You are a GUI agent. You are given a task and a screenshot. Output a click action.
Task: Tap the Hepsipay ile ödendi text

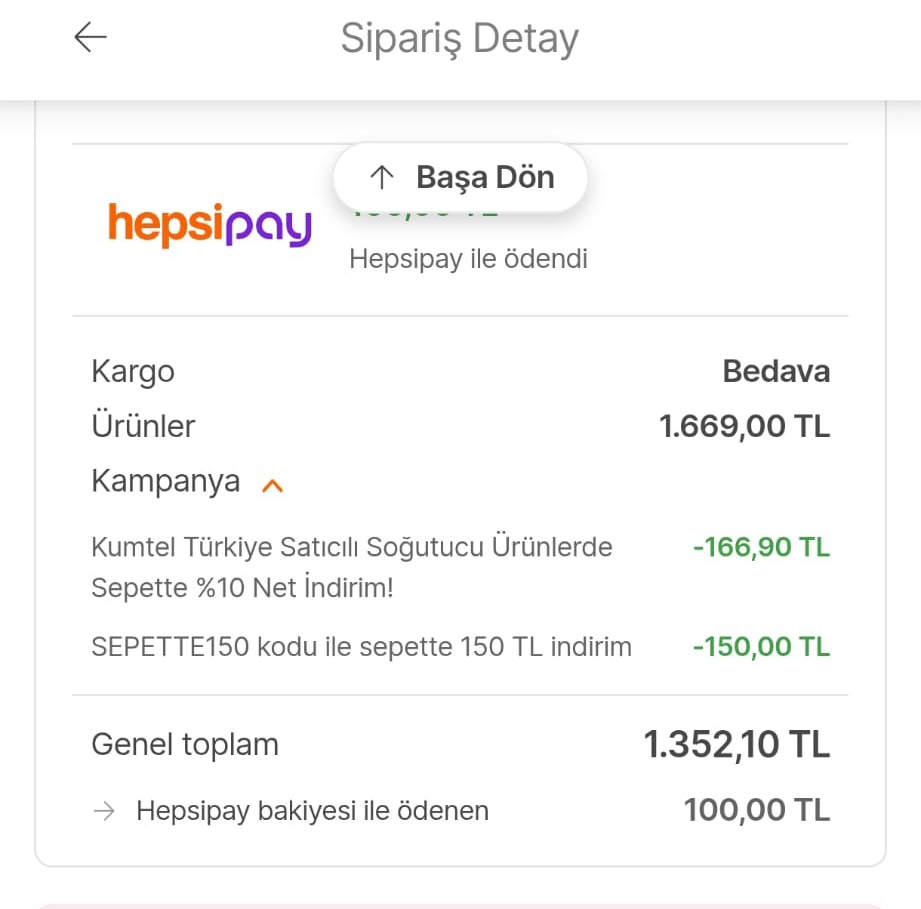pyautogui.click(x=468, y=259)
